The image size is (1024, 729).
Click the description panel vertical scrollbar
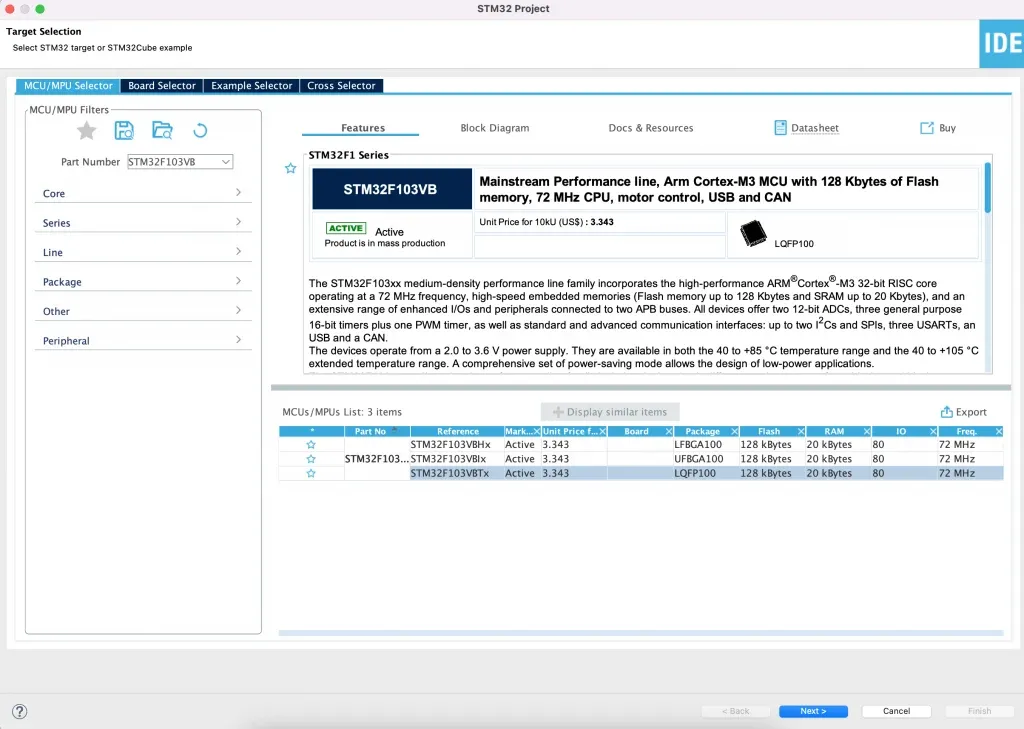click(988, 190)
